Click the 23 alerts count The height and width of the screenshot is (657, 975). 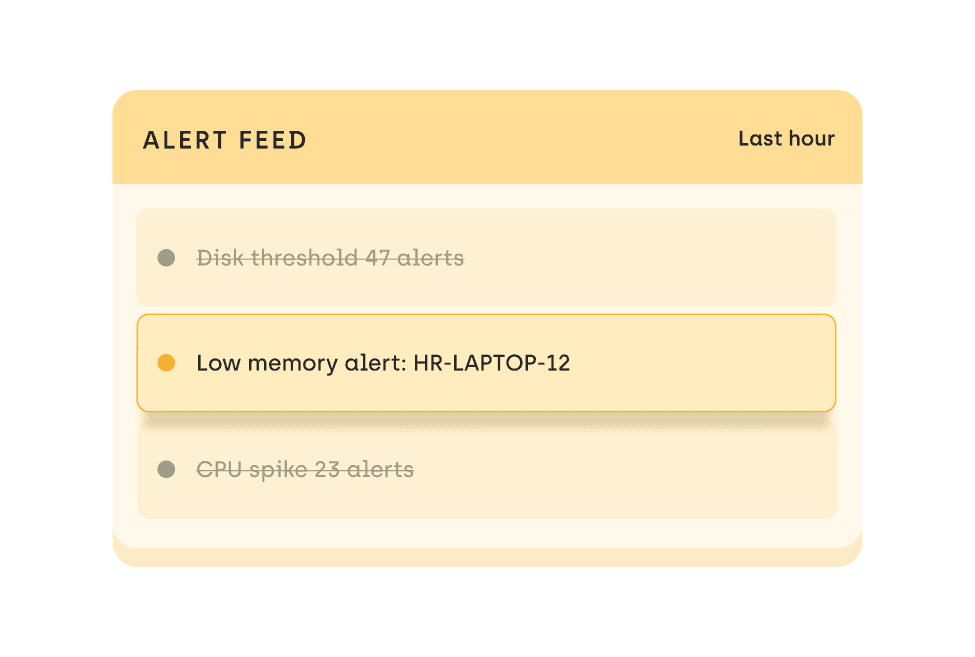pos(364,469)
